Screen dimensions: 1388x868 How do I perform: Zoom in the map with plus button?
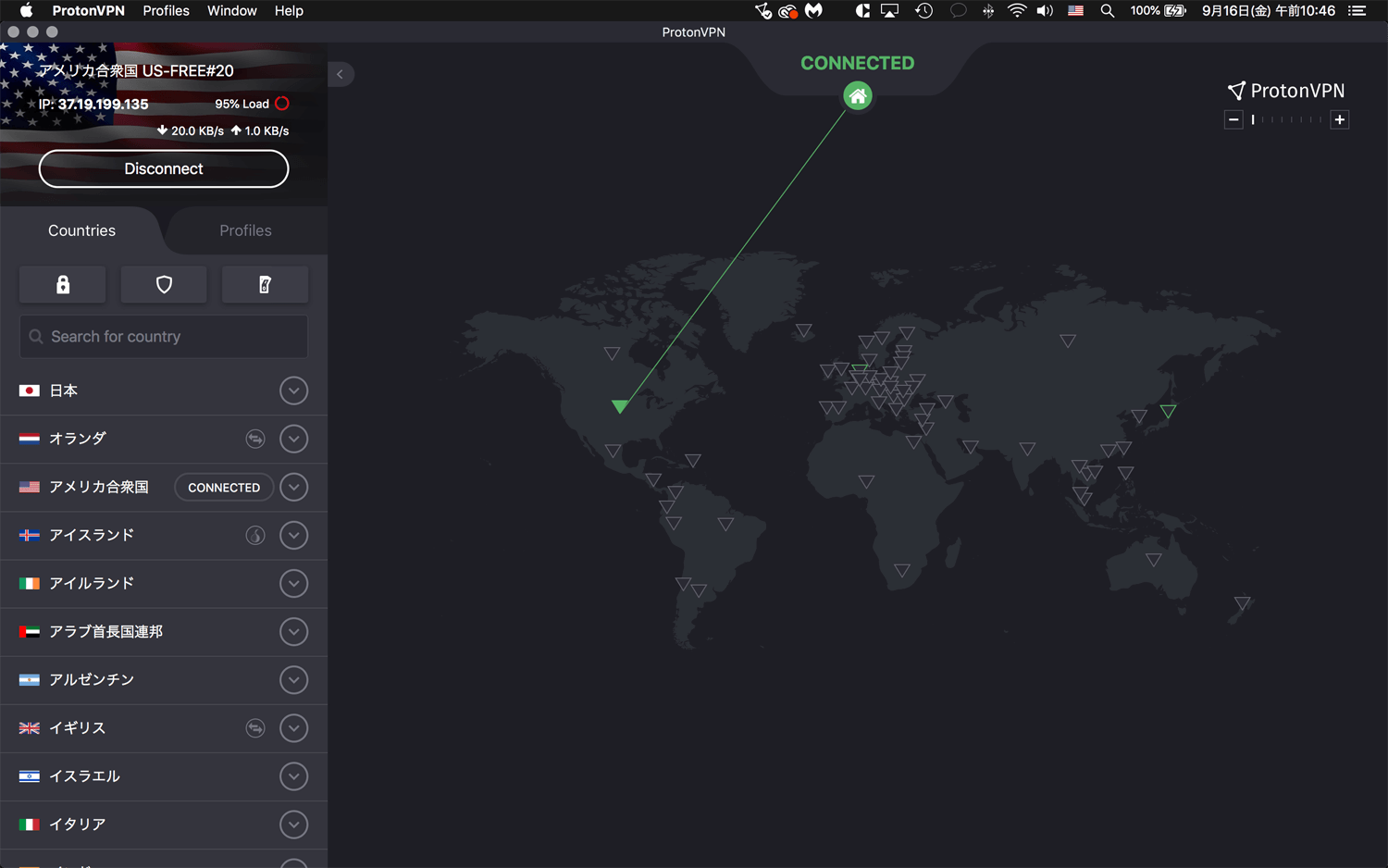1339,119
